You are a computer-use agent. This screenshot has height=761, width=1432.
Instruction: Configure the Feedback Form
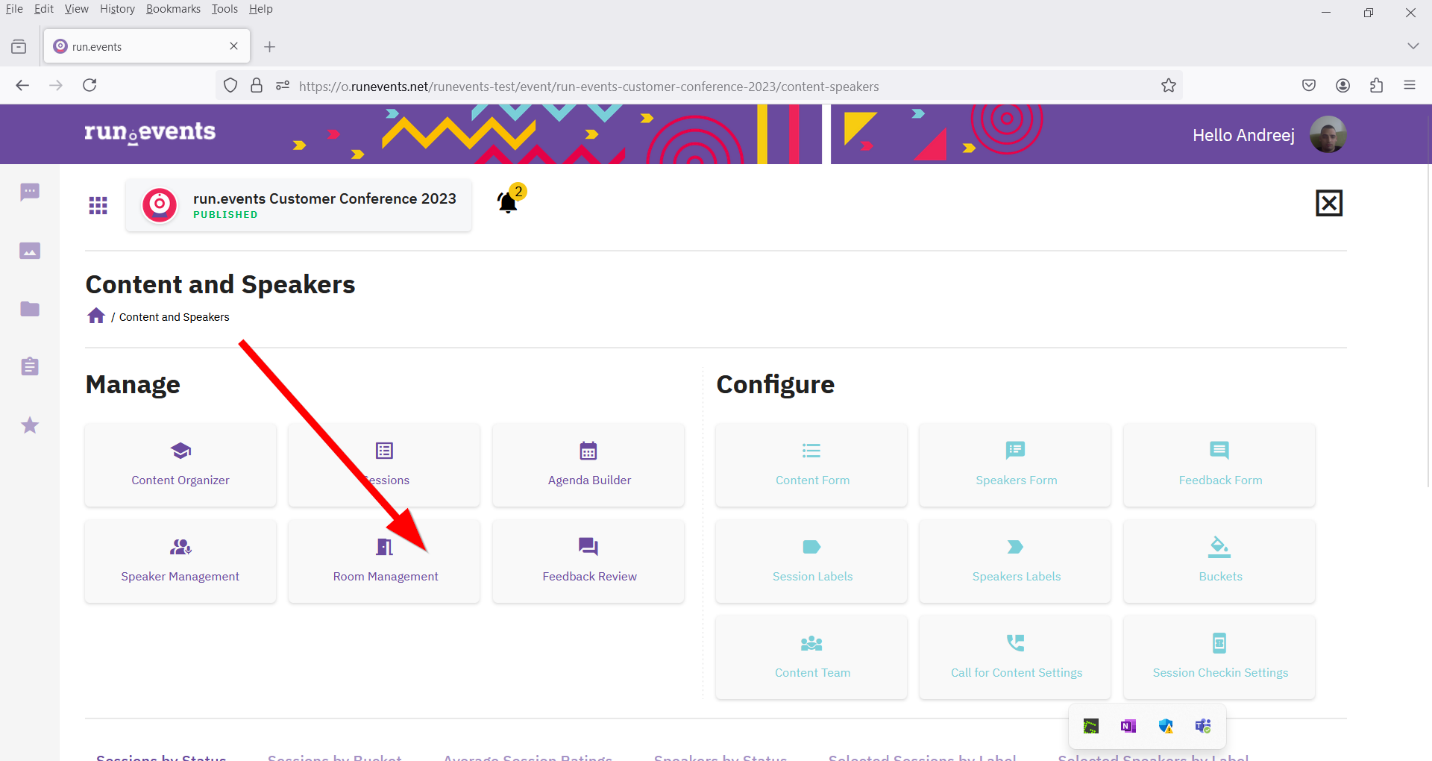click(1220, 465)
